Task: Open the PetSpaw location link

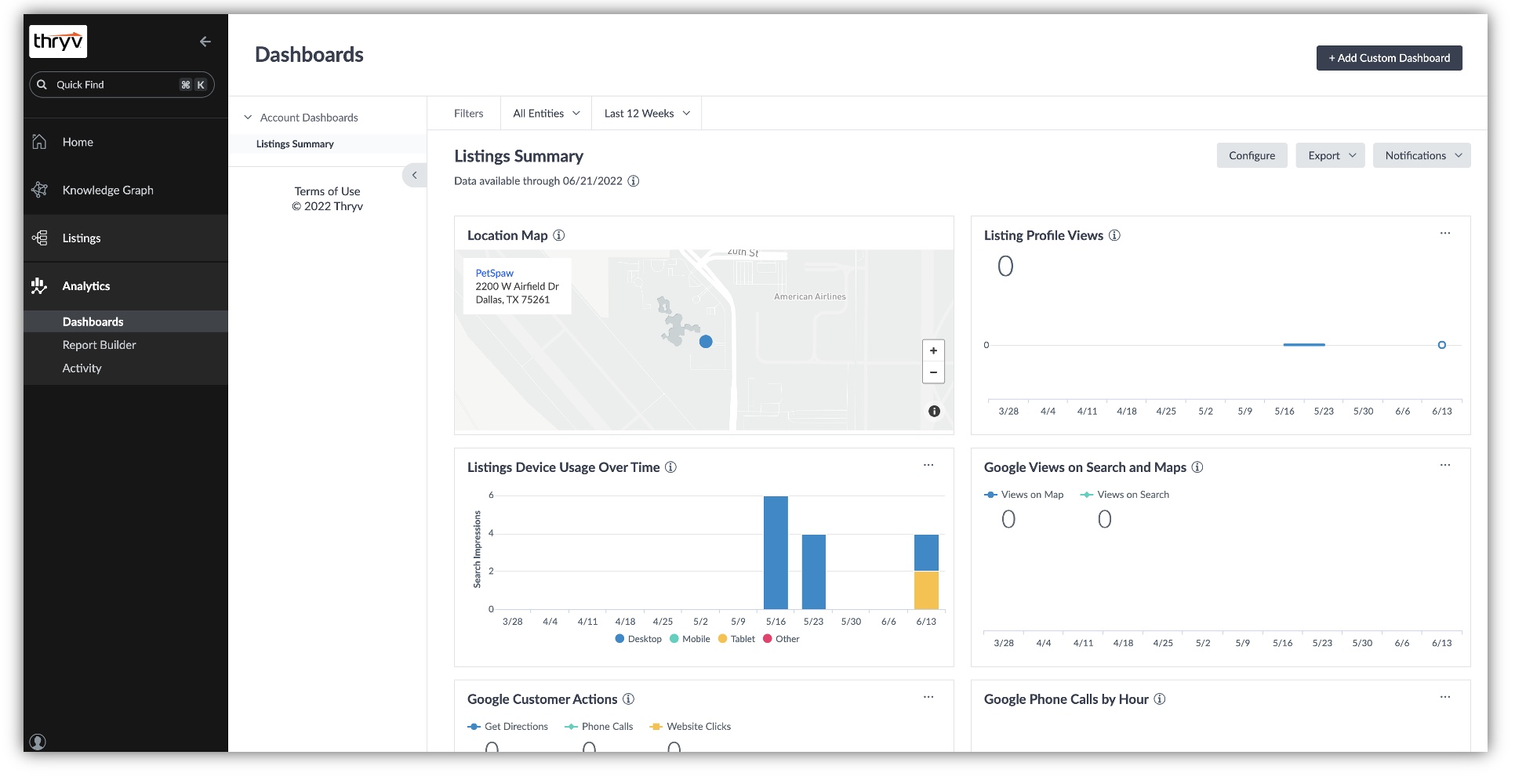Action: [x=495, y=273]
